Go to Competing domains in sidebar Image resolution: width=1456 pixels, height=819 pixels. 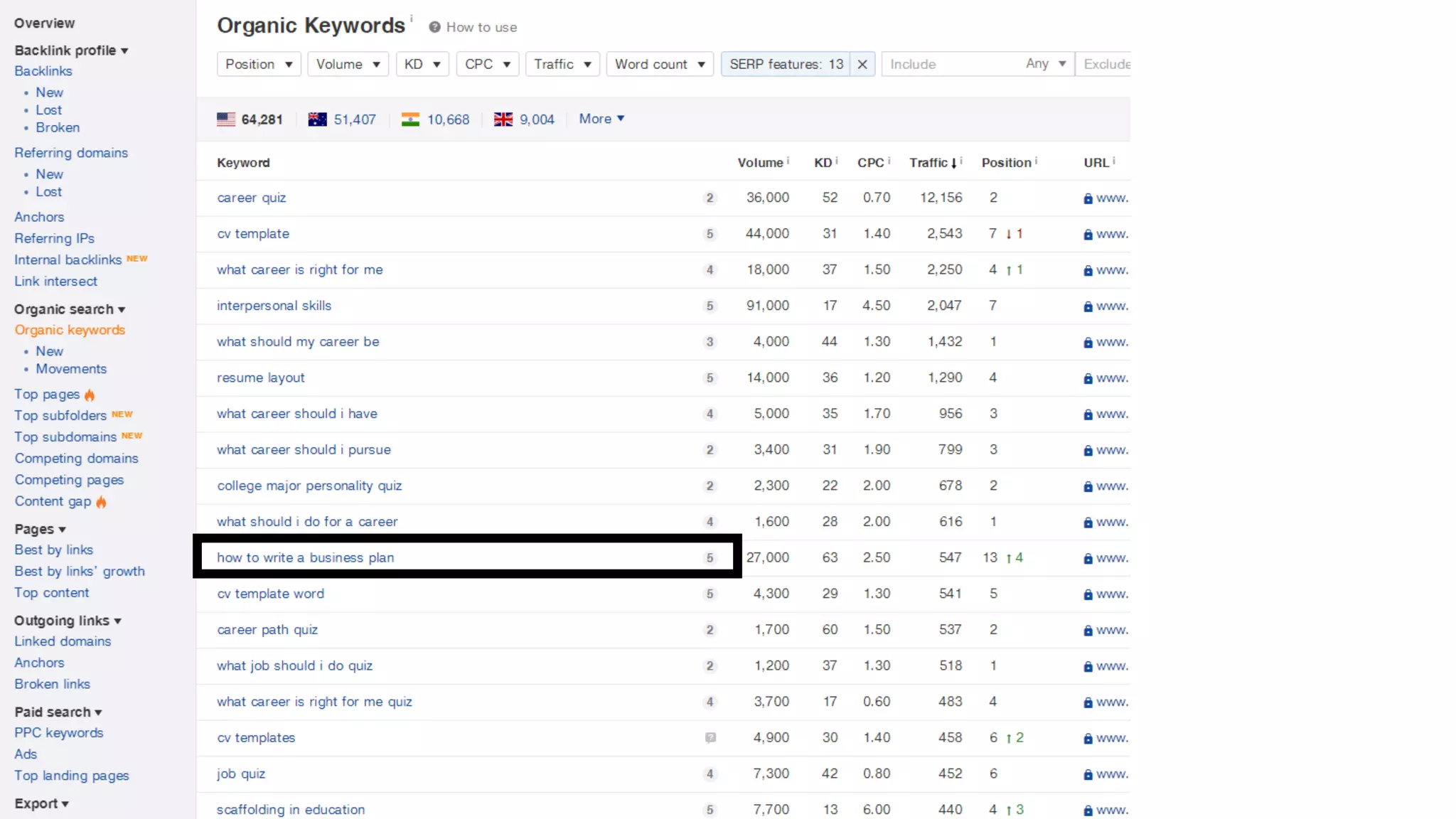pyautogui.click(x=77, y=459)
